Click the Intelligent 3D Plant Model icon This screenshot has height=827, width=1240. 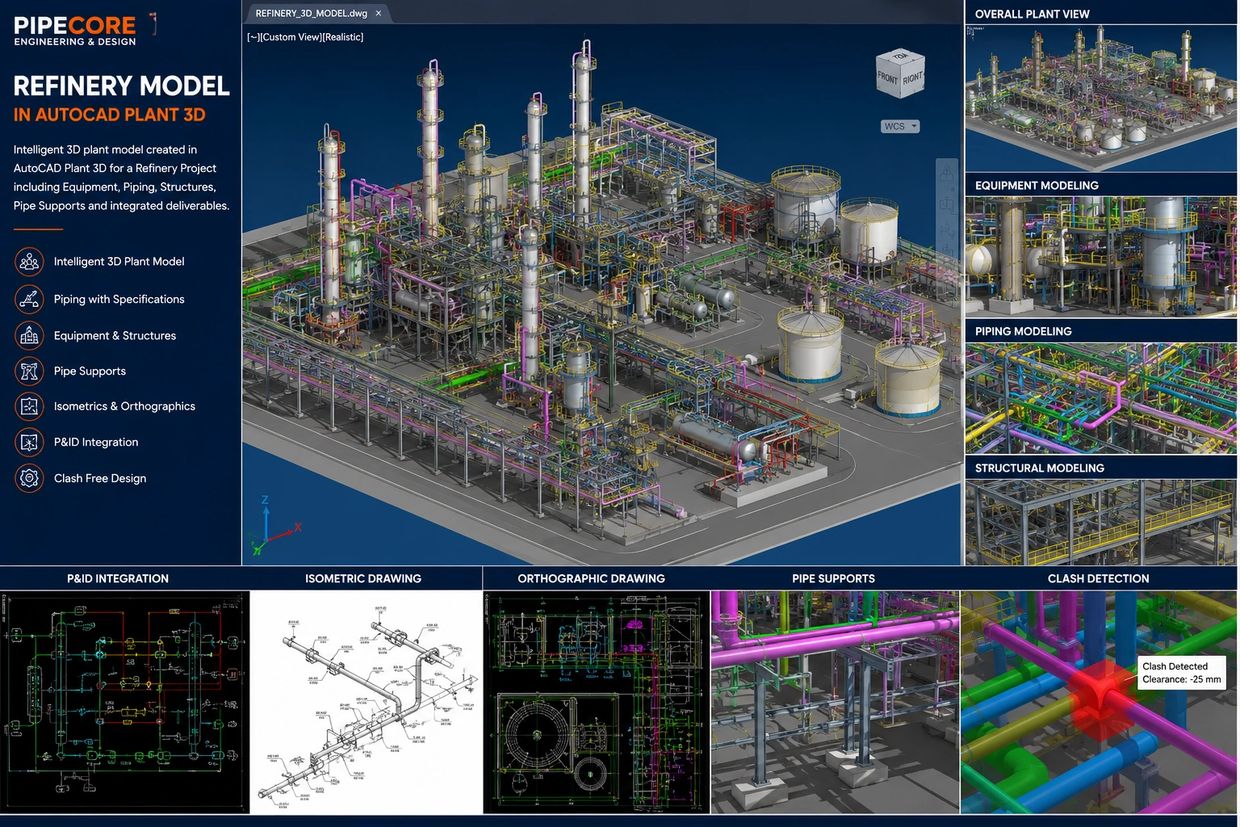(x=29, y=262)
